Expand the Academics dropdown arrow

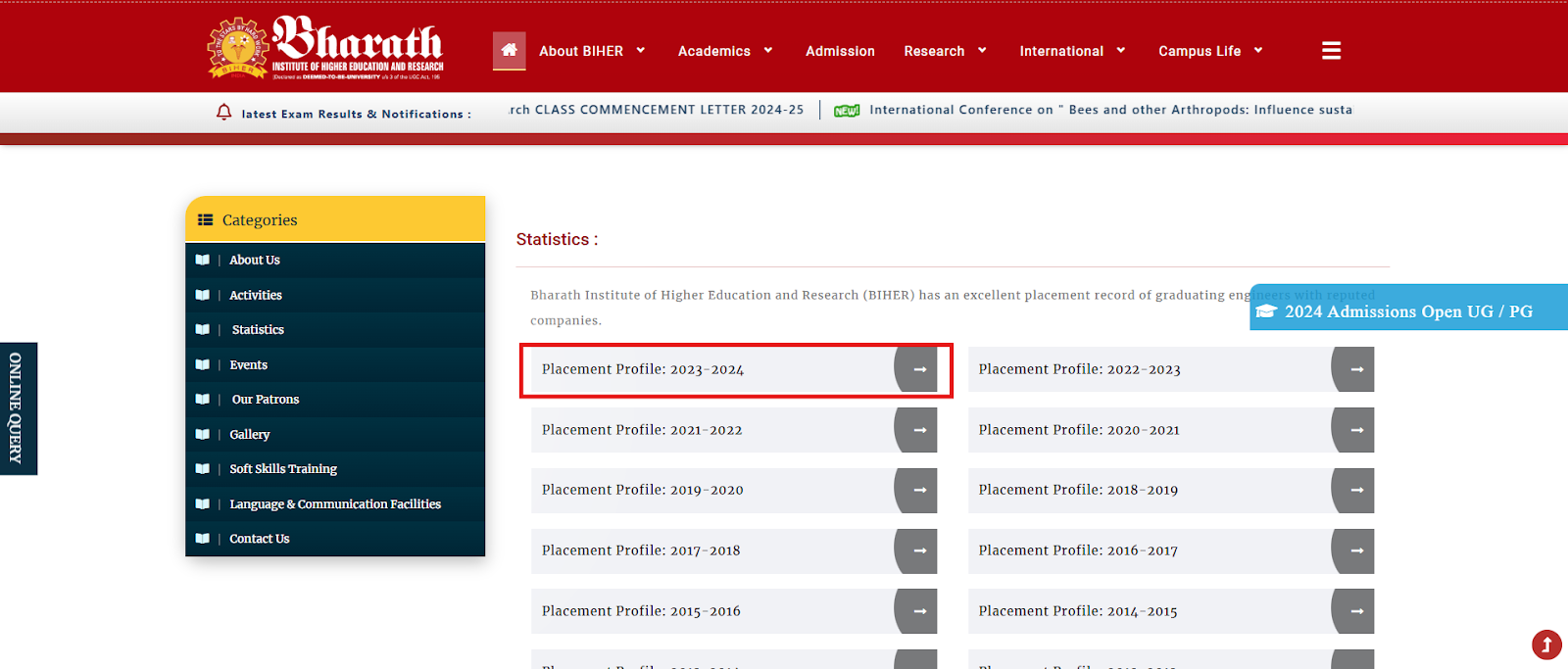click(x=768, y=50)
